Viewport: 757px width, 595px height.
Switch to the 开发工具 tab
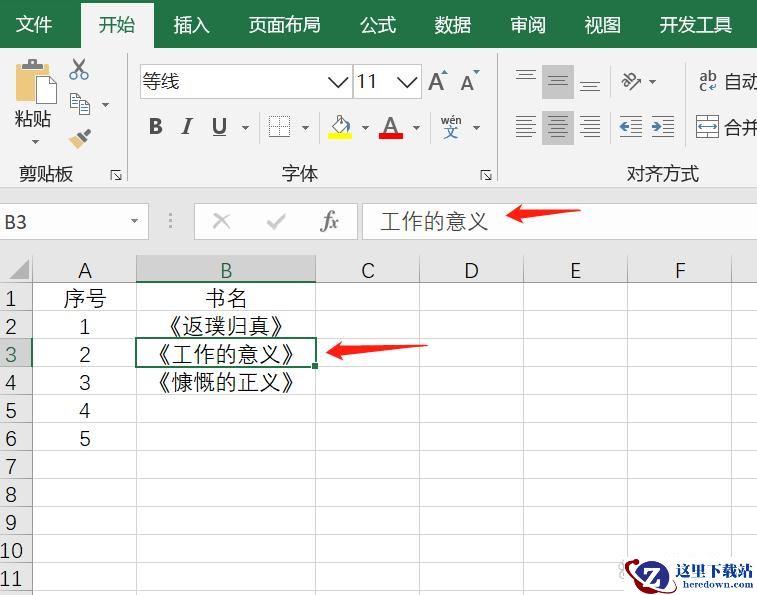[696, 24]
